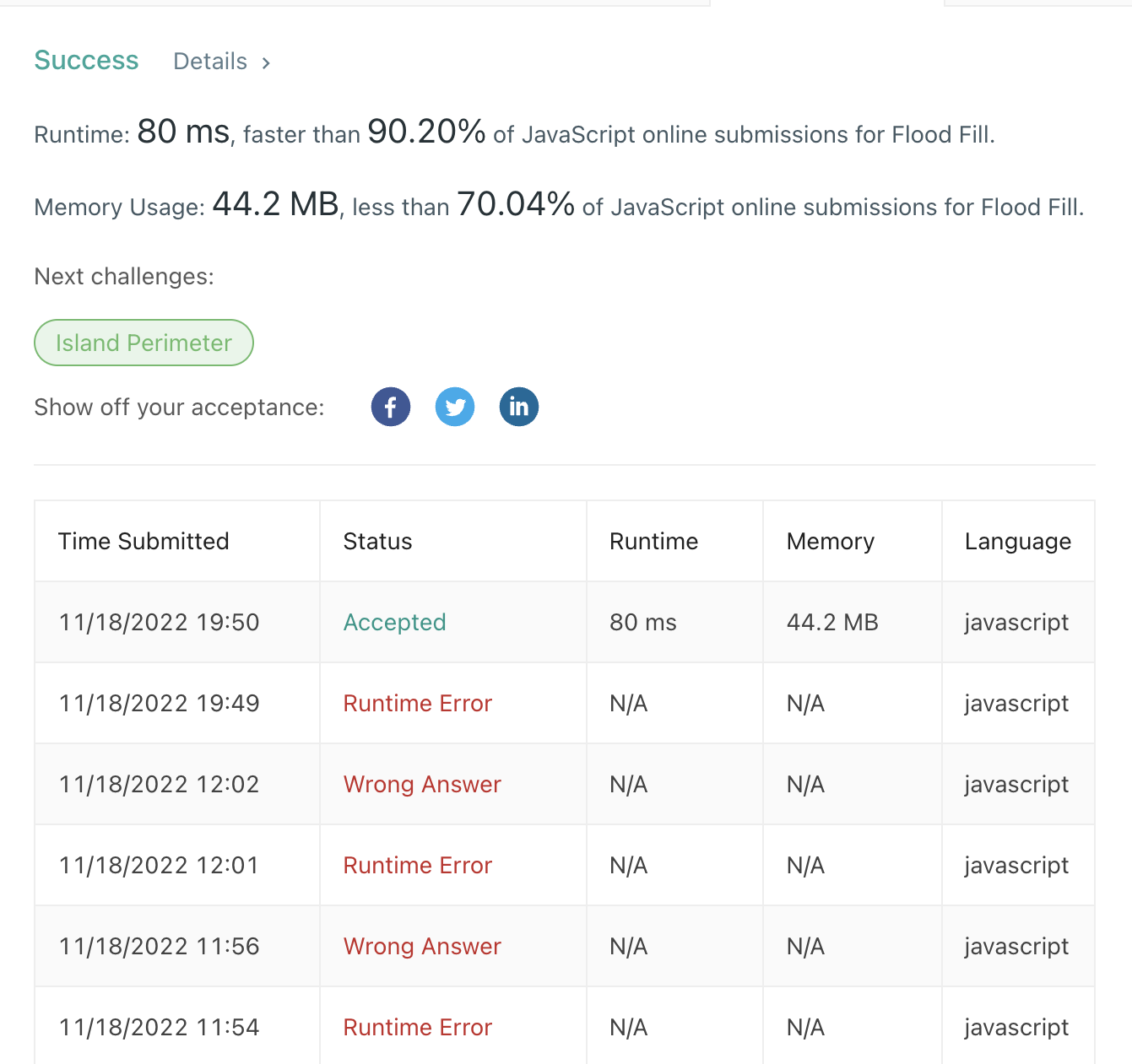View the Runtime Error submission from 11:54
Viewport: 1132px width, 1064px height.
(417, 1027)
